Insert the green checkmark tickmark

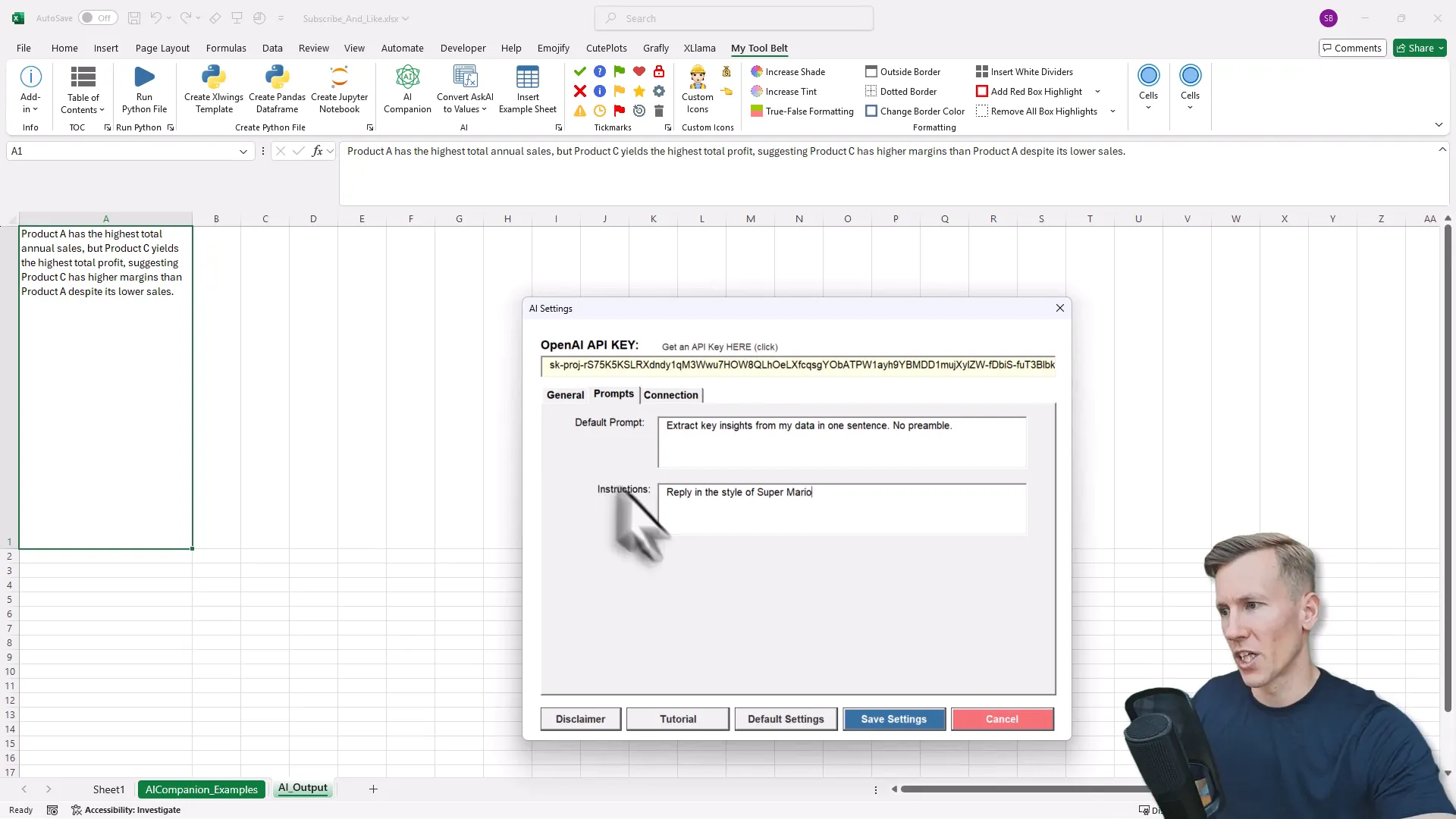pos(579,71)
